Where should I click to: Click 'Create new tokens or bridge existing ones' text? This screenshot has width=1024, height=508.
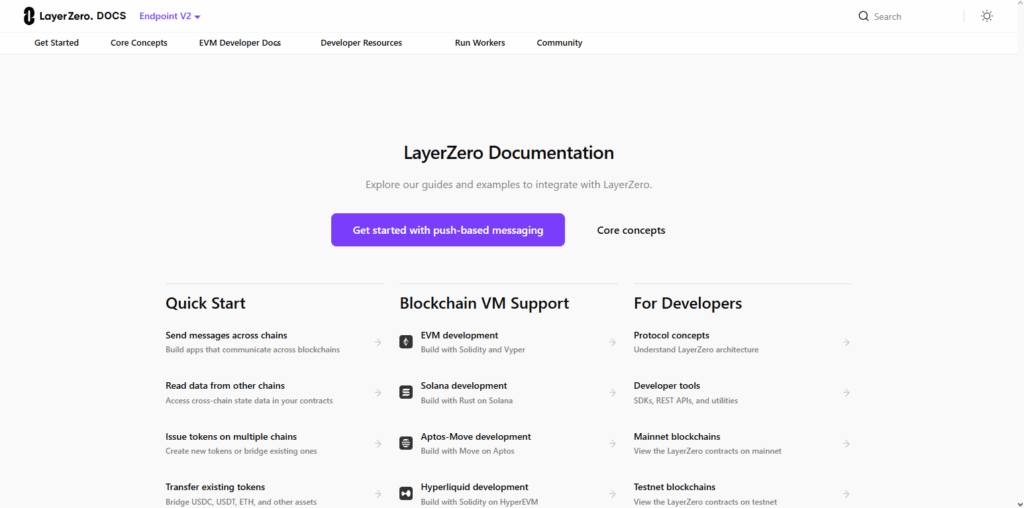[x=242, y=451]
